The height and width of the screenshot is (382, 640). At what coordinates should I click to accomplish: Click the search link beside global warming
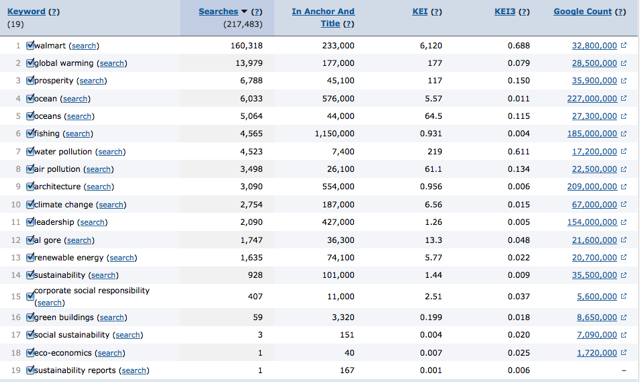coord(112,63)
